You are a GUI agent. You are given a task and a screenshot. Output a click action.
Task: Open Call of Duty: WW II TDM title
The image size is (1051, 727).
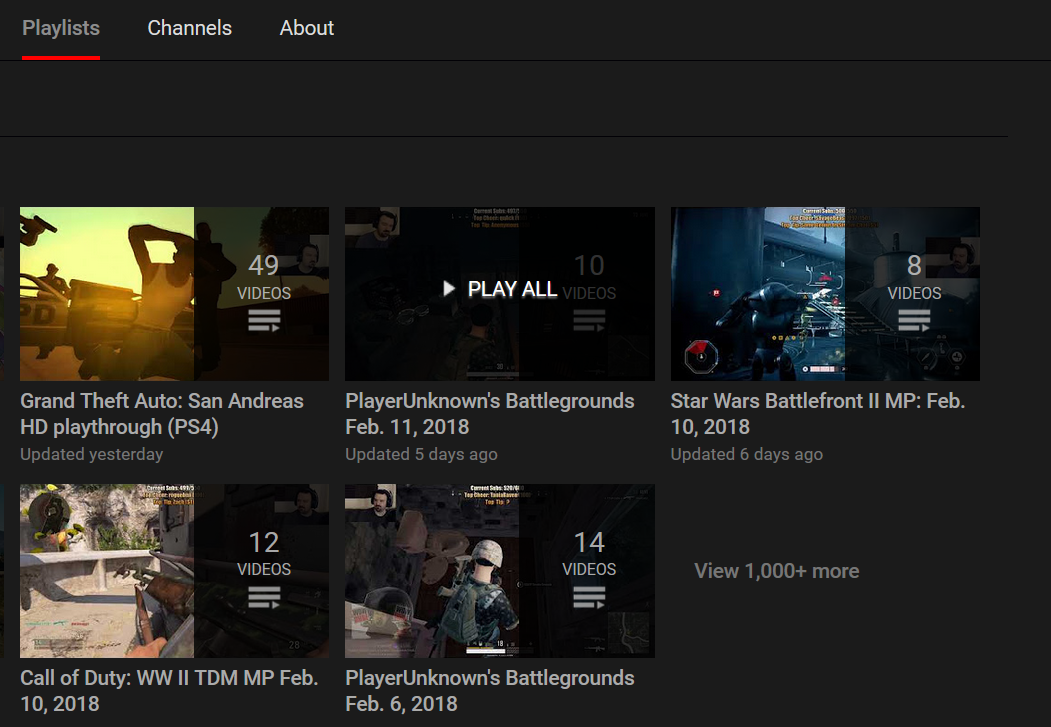[169, 690]
